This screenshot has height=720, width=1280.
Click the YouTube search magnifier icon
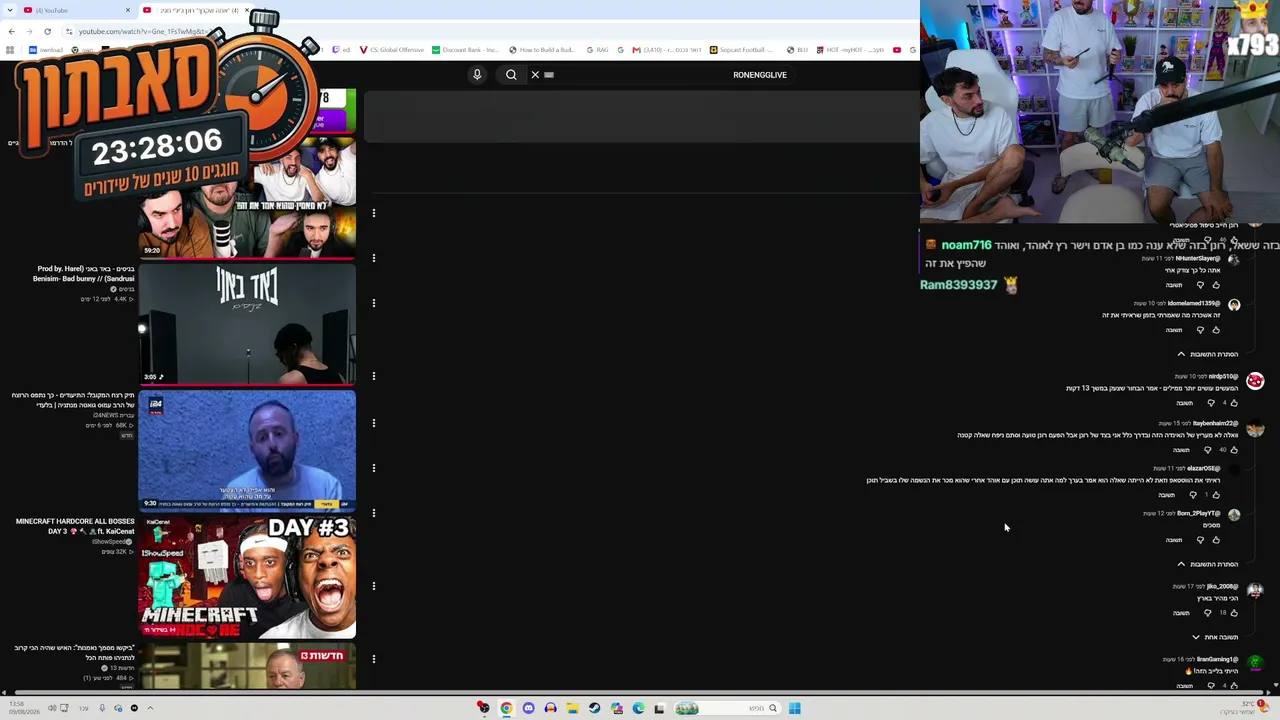tap(511, 75)
